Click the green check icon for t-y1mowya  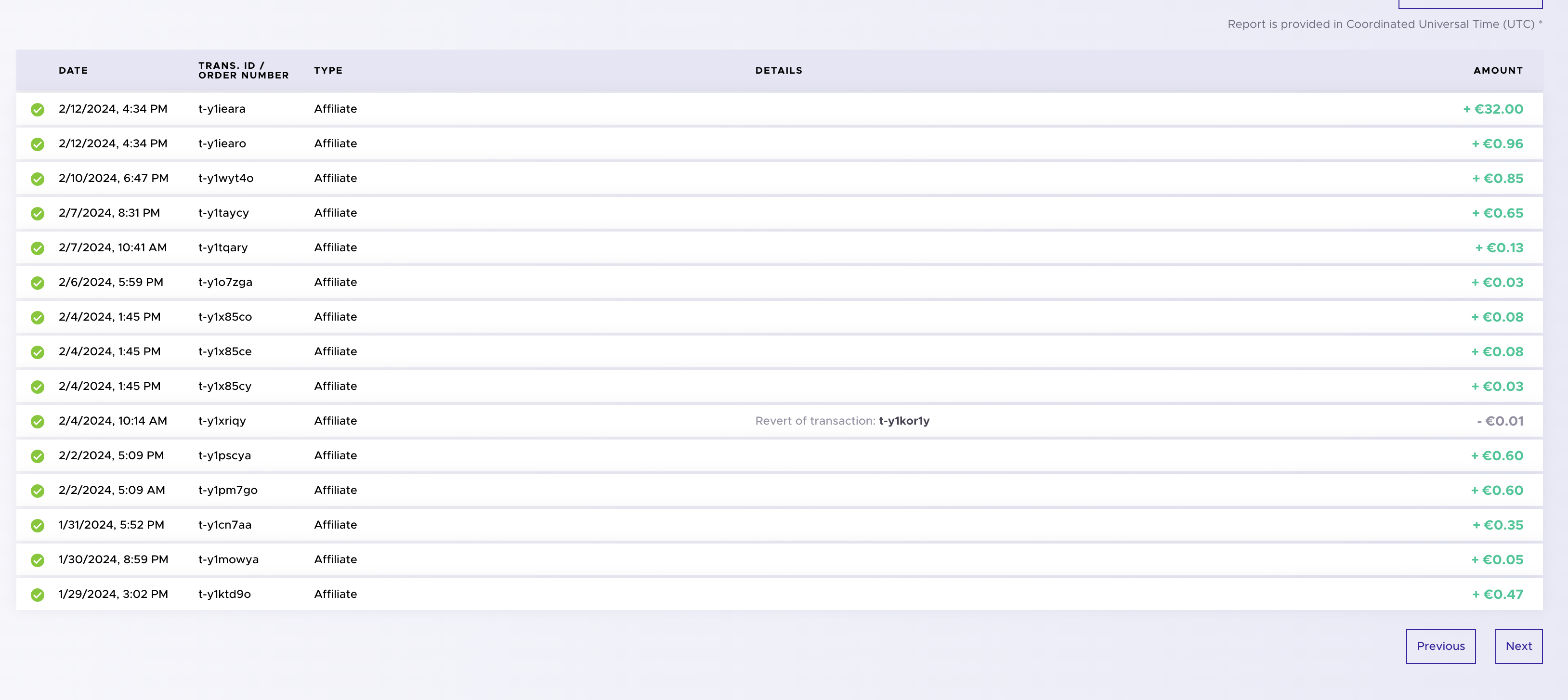click(x=38, y=560)
